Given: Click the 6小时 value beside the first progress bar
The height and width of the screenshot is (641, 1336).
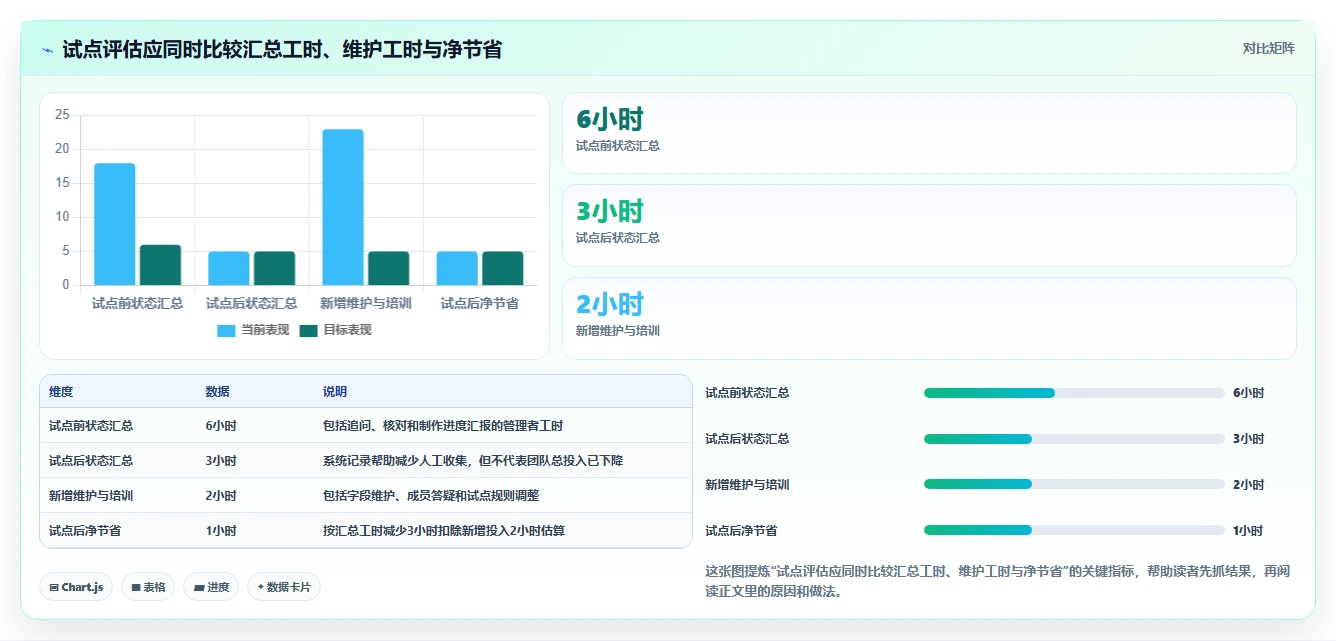Looking at the screenshot, I should click(1249, 393).
